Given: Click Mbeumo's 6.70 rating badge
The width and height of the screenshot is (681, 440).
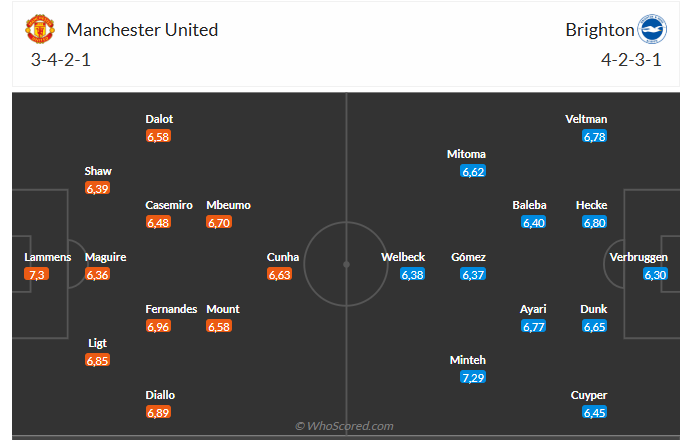Looking at the screenshot, I should click(219, 222).
